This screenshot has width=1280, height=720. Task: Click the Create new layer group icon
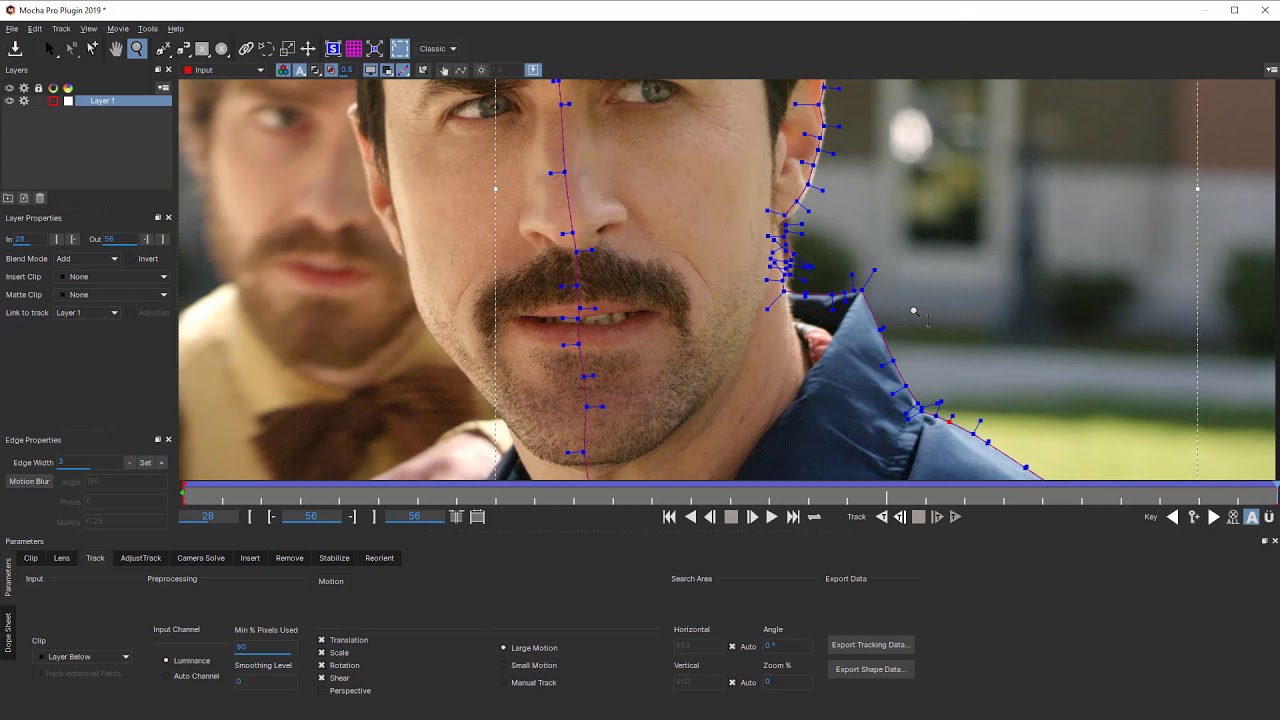[x=8, y=198]
